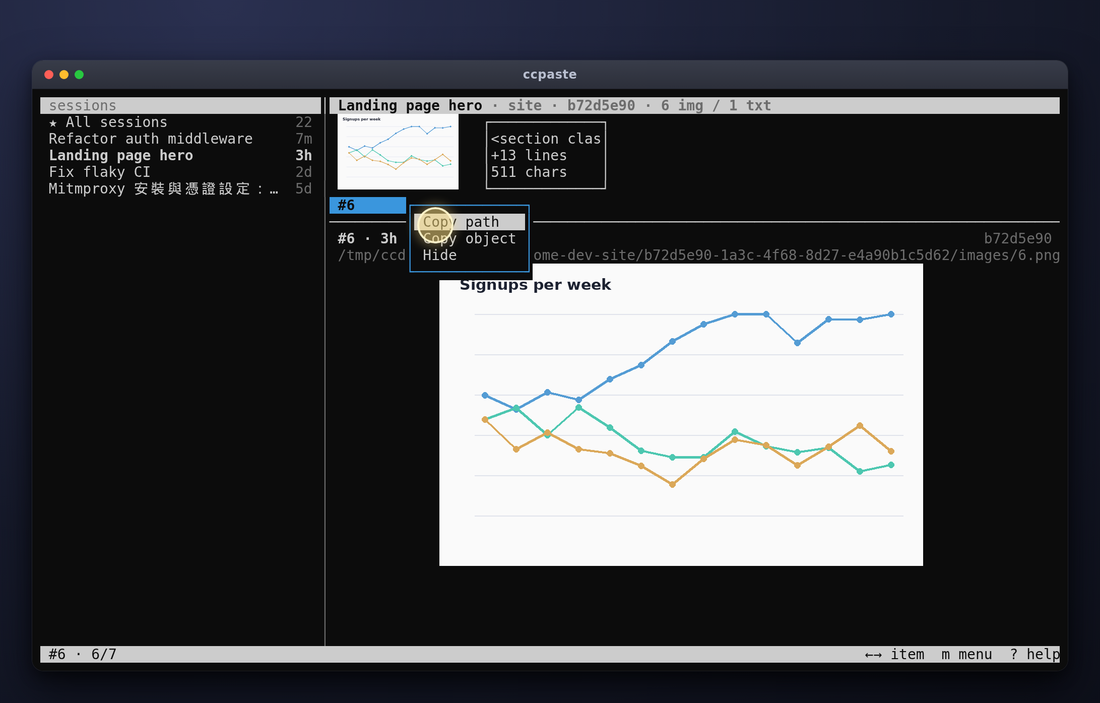
Task: Select Hide in the context menu
Action: (469, 255)
